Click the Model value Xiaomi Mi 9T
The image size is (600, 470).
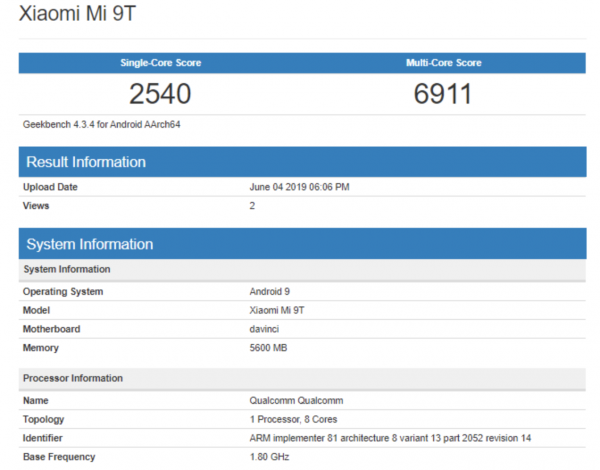click(x=277, y=310)
